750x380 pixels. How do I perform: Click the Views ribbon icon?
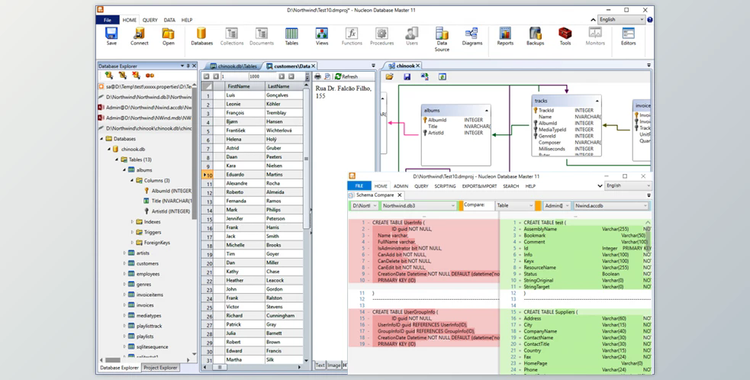pyautogui.click(x=321, y=36)
